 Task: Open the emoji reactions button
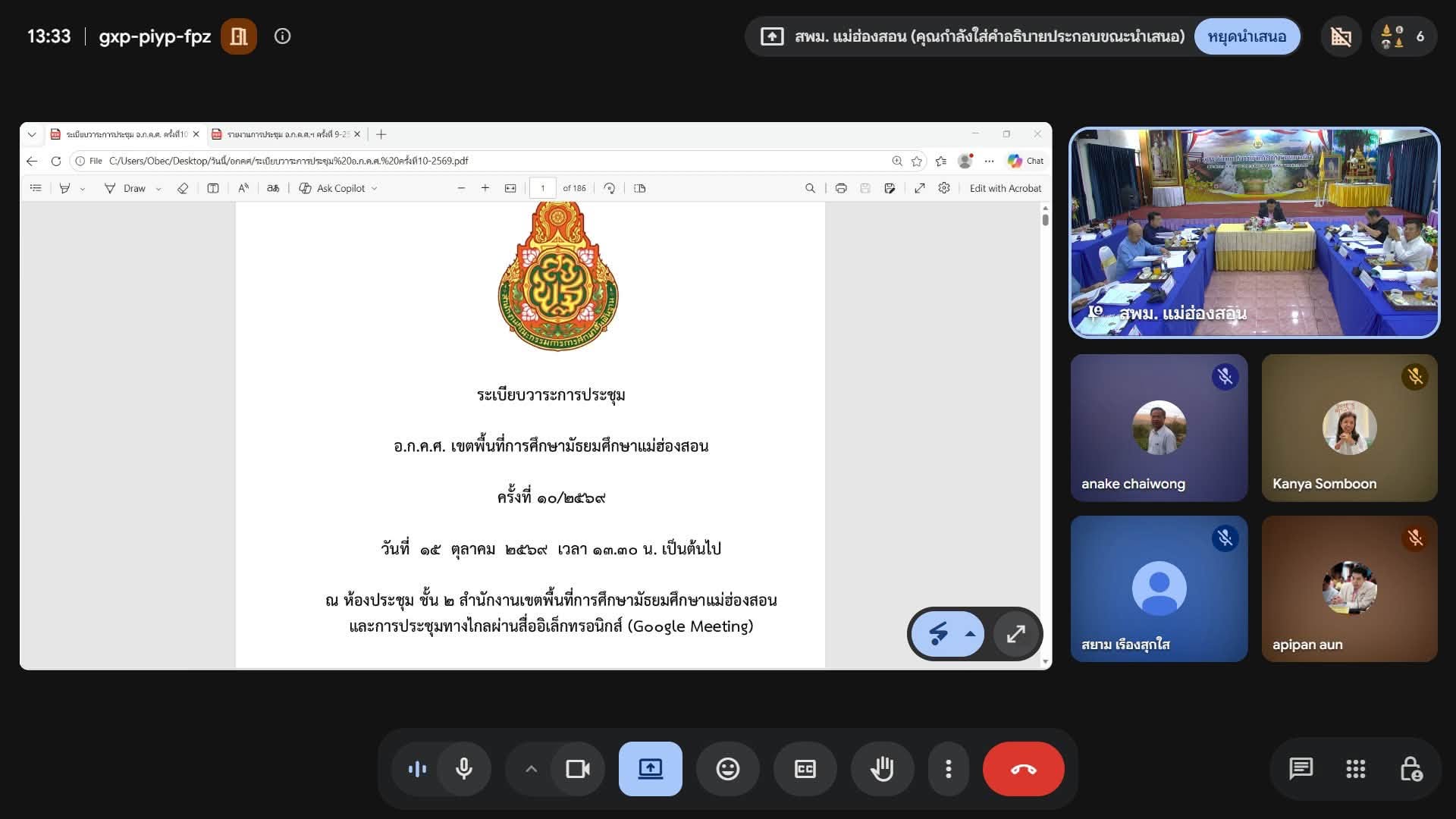point(728,769)
